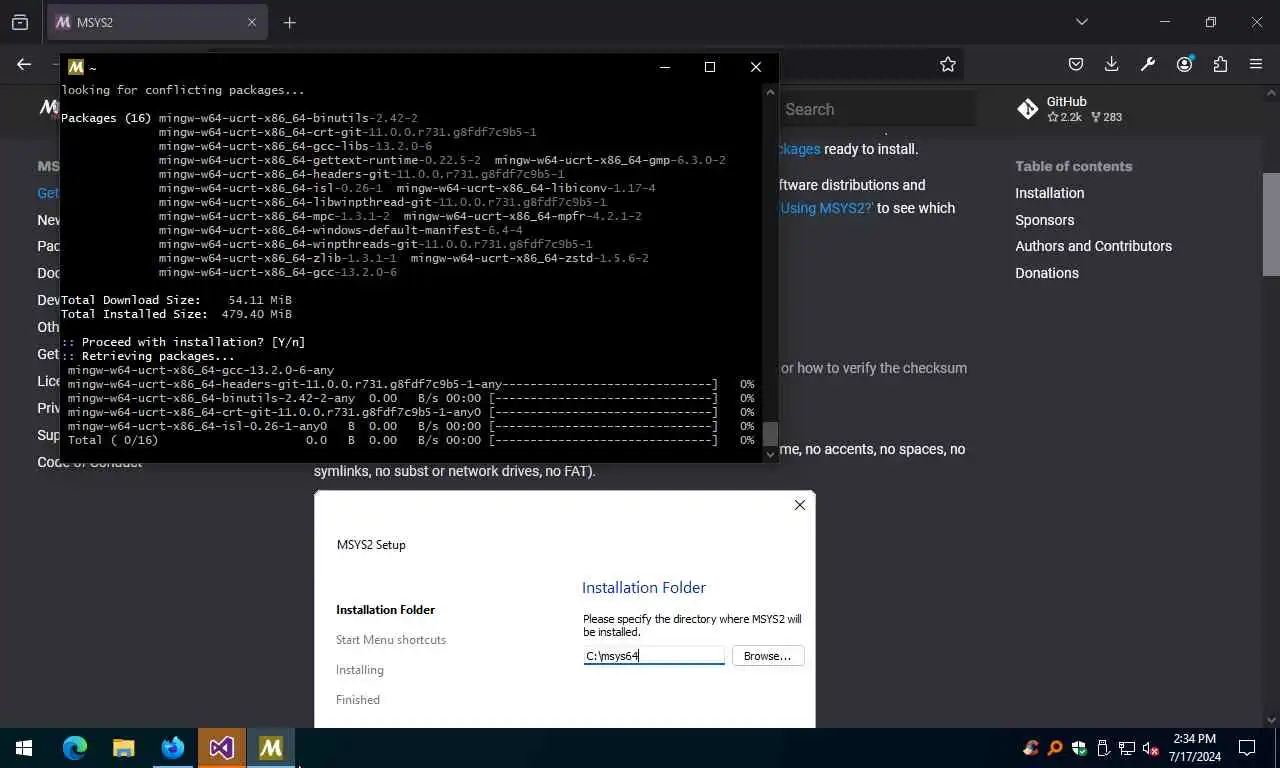
Task: Click the MSYS2 terminal title icon
Action: pos(75,67)
